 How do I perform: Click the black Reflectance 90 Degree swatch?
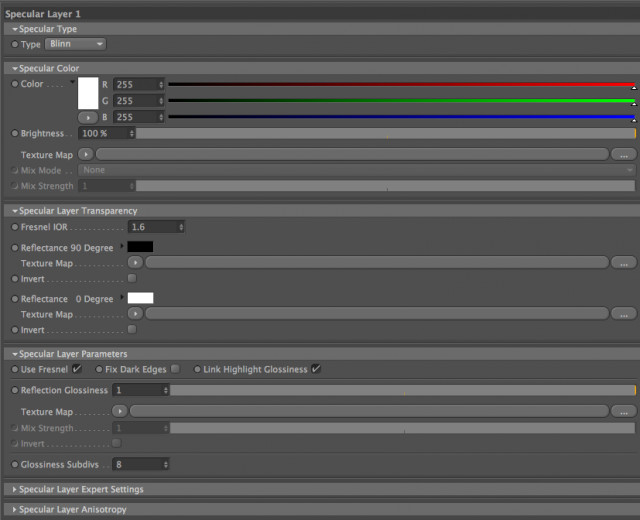[140, 247]
